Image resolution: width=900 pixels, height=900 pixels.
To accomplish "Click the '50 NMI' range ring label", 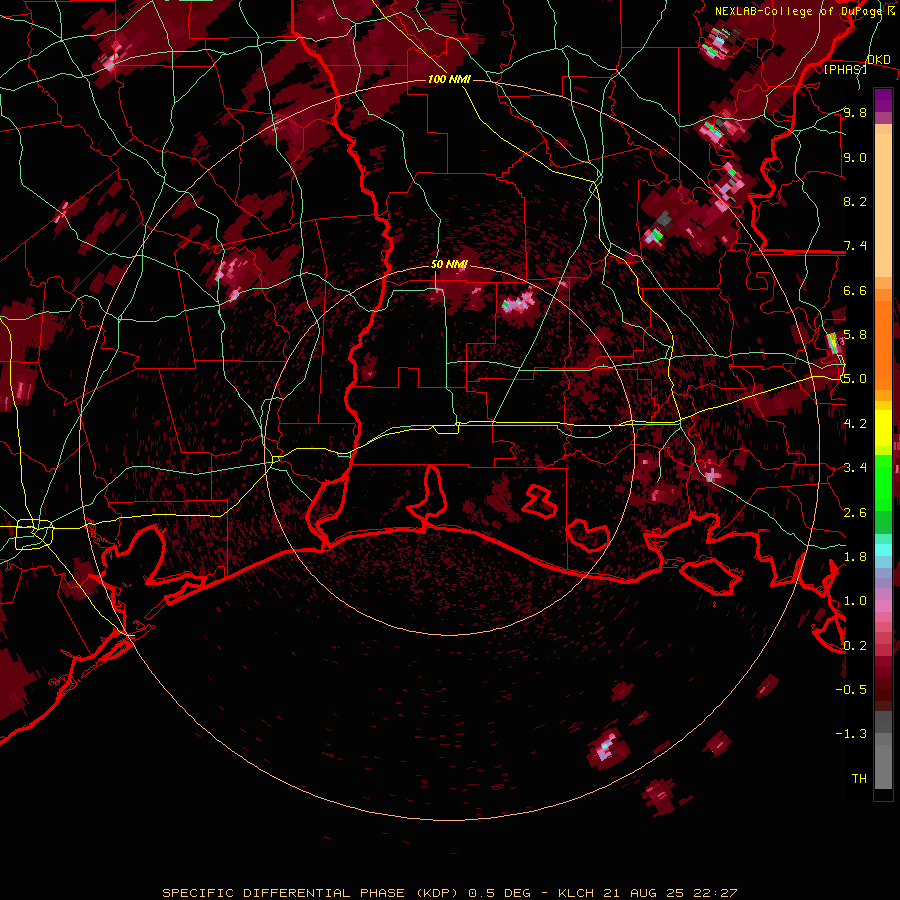I will click(449, 265).
